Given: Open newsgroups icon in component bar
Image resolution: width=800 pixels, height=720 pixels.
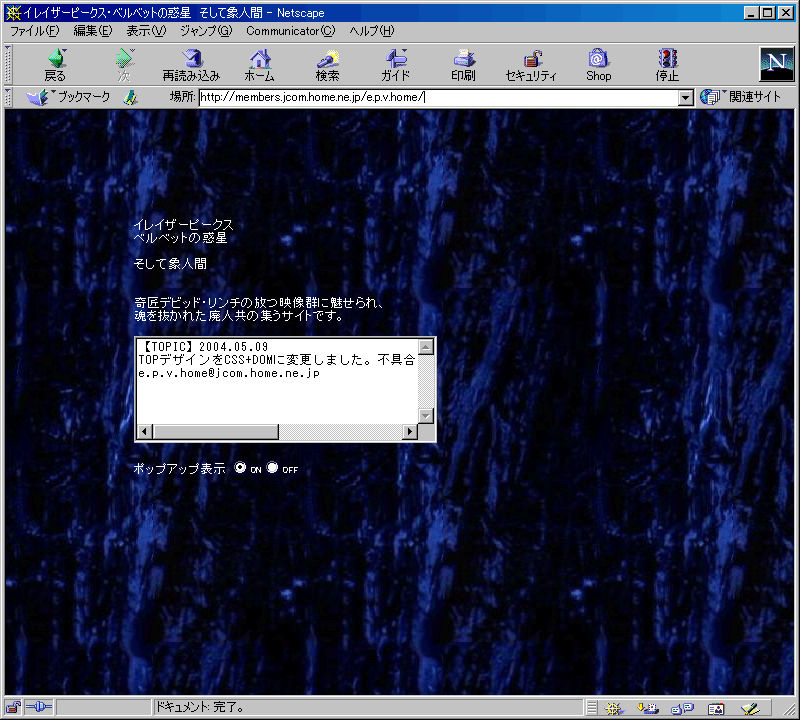Looking at the screenshot, I should point(682,708).
